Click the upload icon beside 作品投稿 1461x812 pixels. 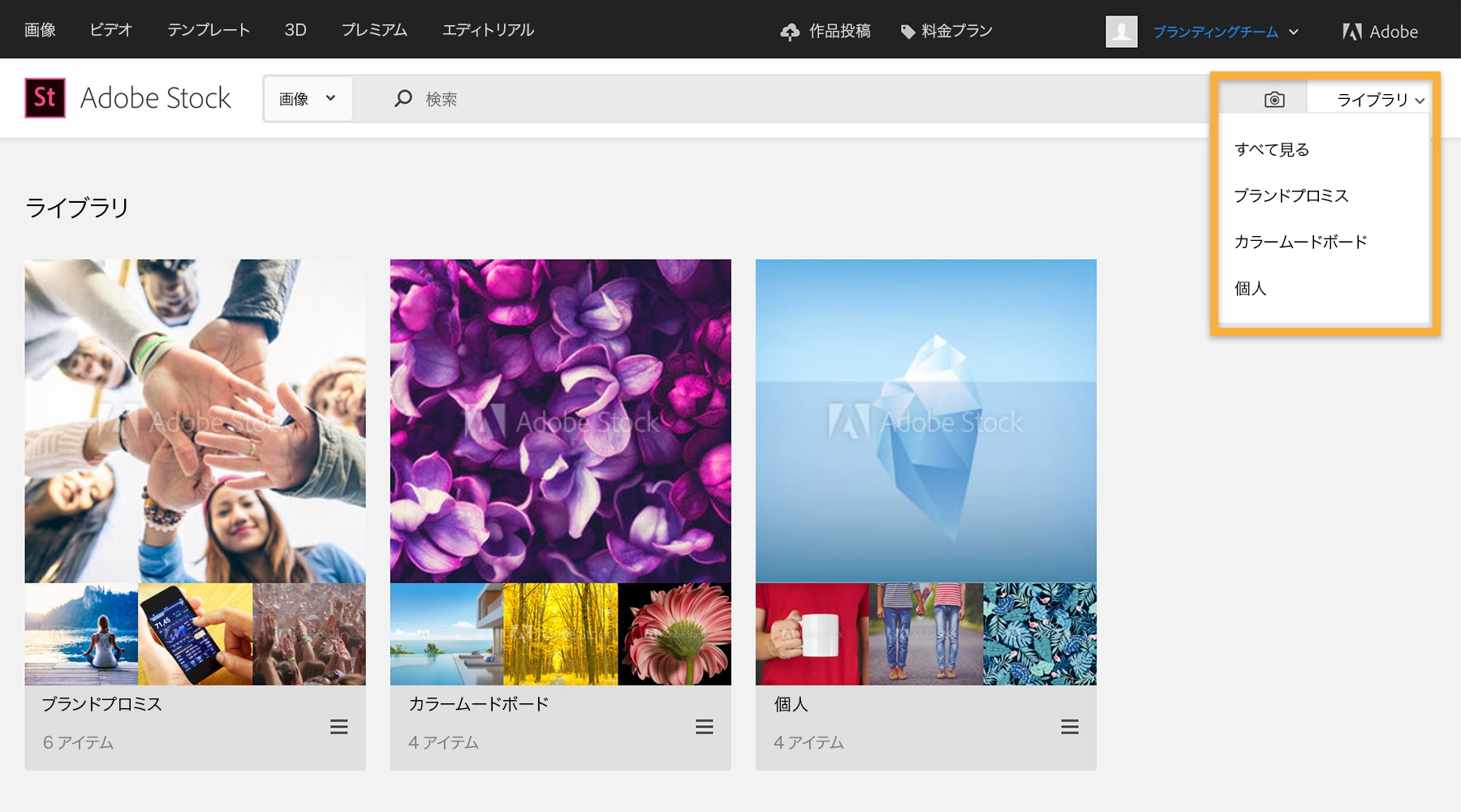click(790, 31)
